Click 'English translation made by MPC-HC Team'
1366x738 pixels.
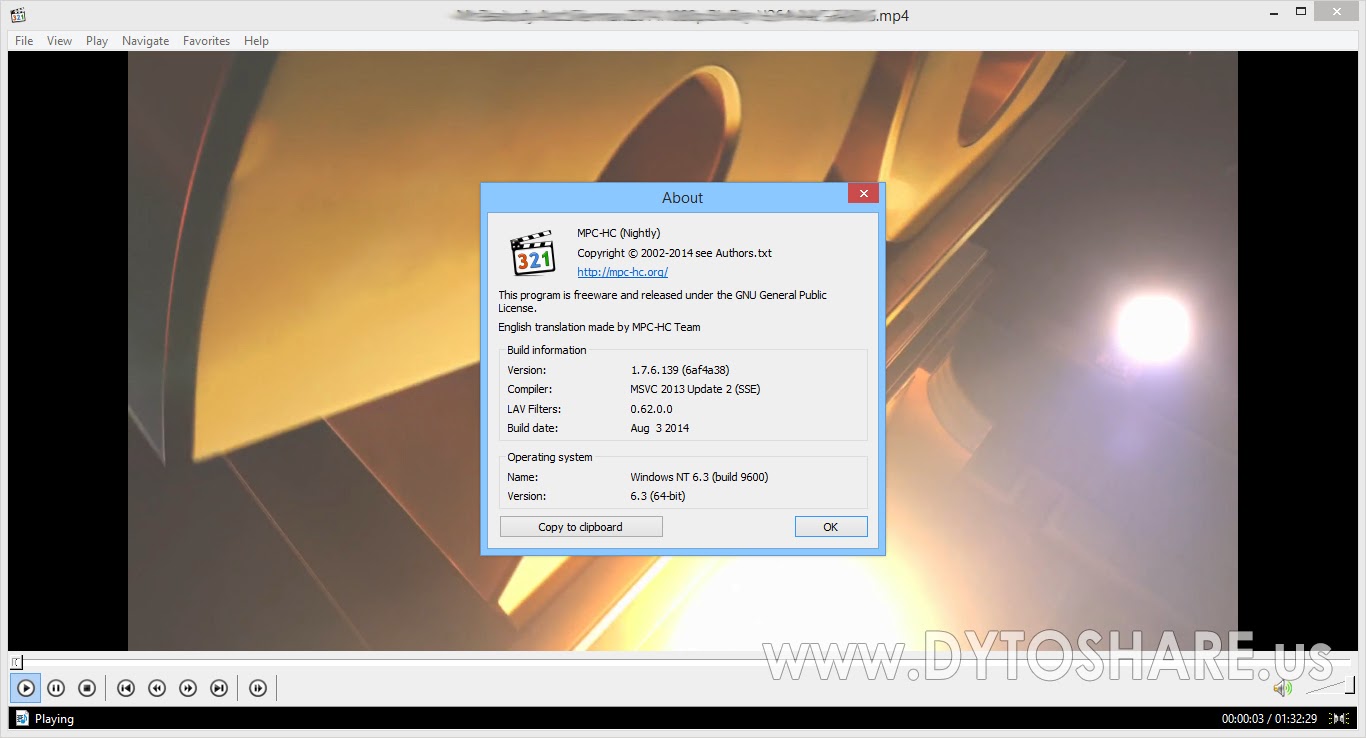click(599, 327)
